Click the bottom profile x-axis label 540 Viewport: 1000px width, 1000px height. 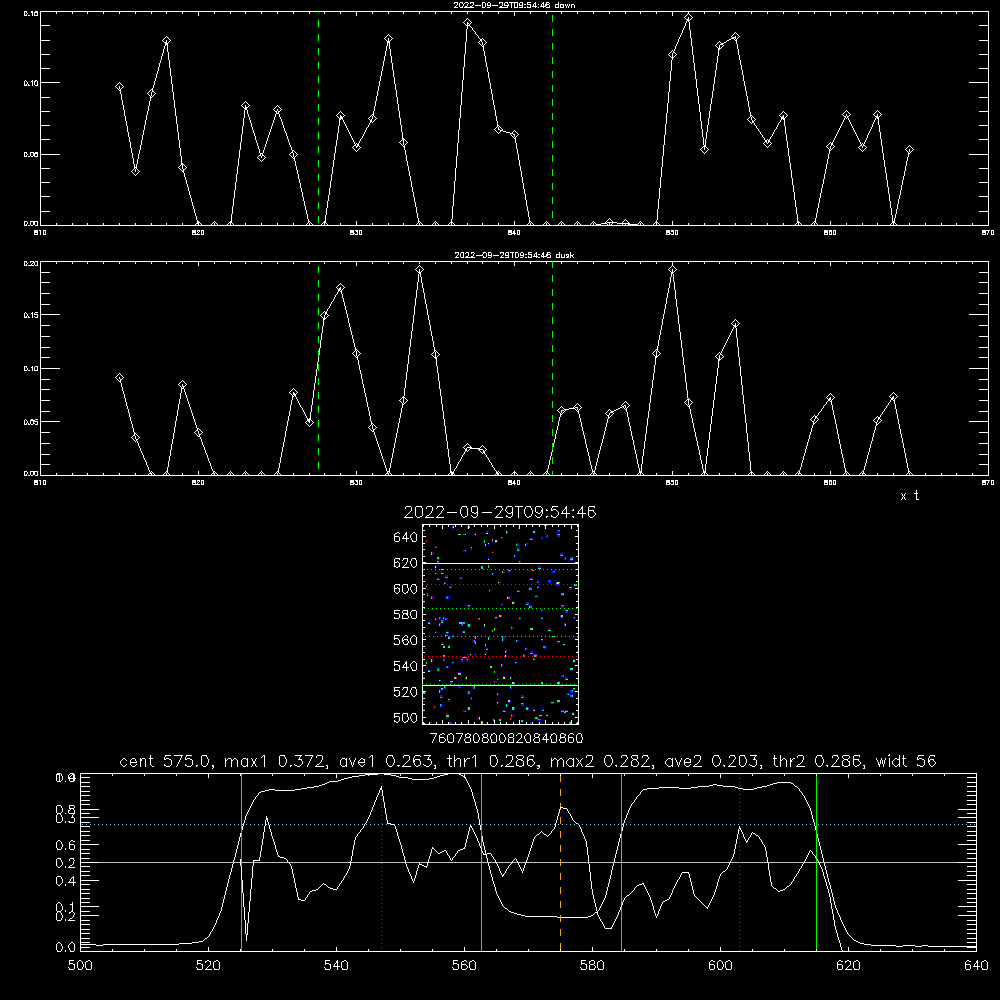(x=336, y=966)
